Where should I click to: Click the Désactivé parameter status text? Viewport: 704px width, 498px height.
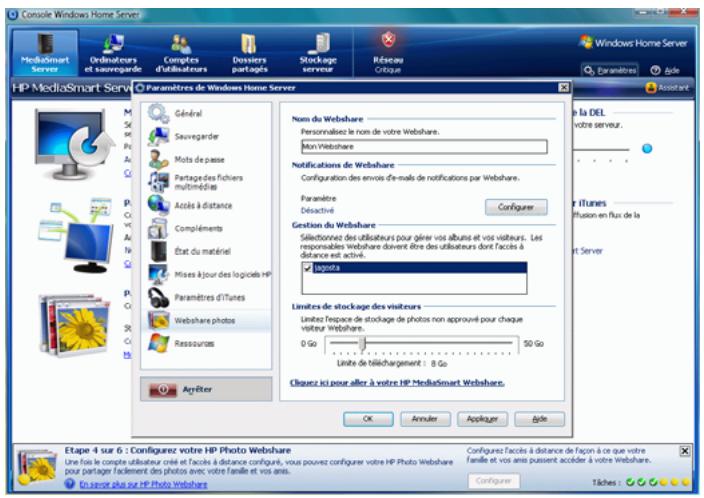pyautogui.click(x=317, y=211)
